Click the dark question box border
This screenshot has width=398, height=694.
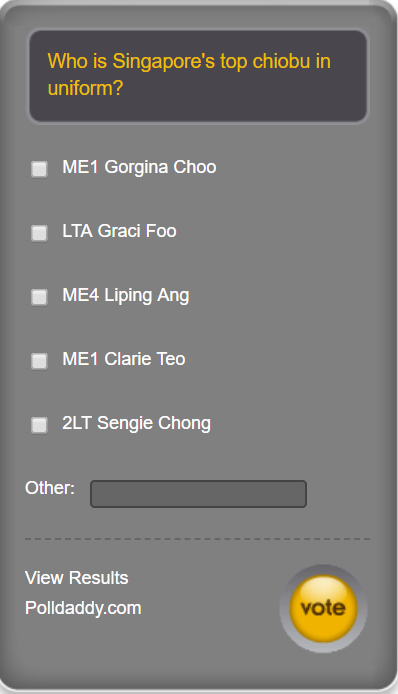coord(198,29)
